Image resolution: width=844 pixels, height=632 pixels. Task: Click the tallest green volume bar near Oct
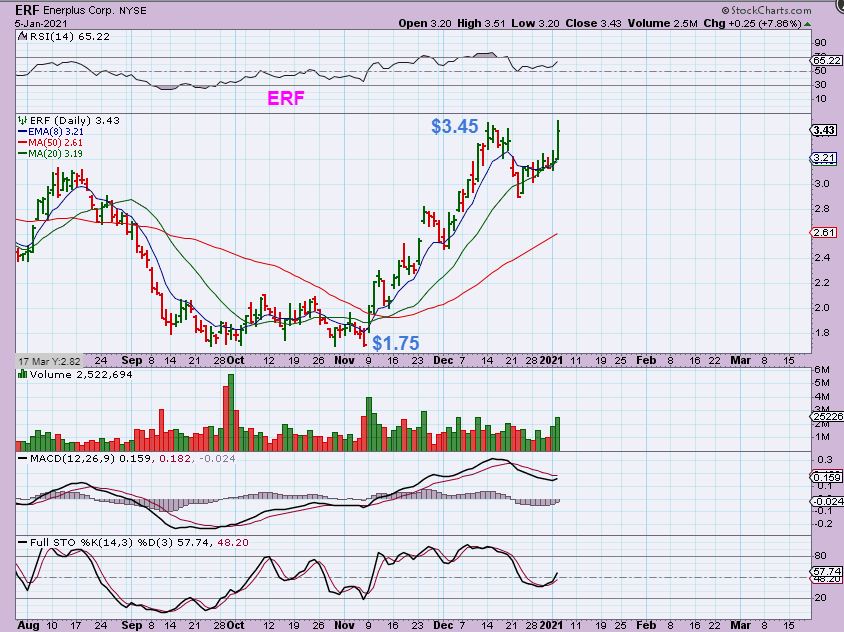point(231,412)
